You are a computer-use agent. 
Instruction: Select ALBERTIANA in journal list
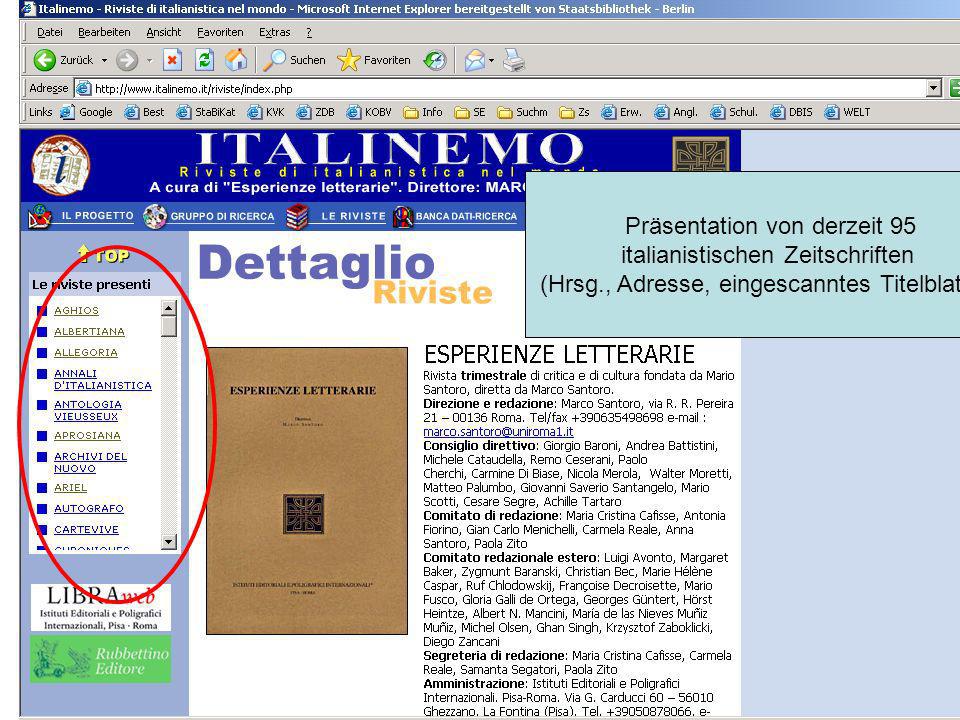pos(89,331)
